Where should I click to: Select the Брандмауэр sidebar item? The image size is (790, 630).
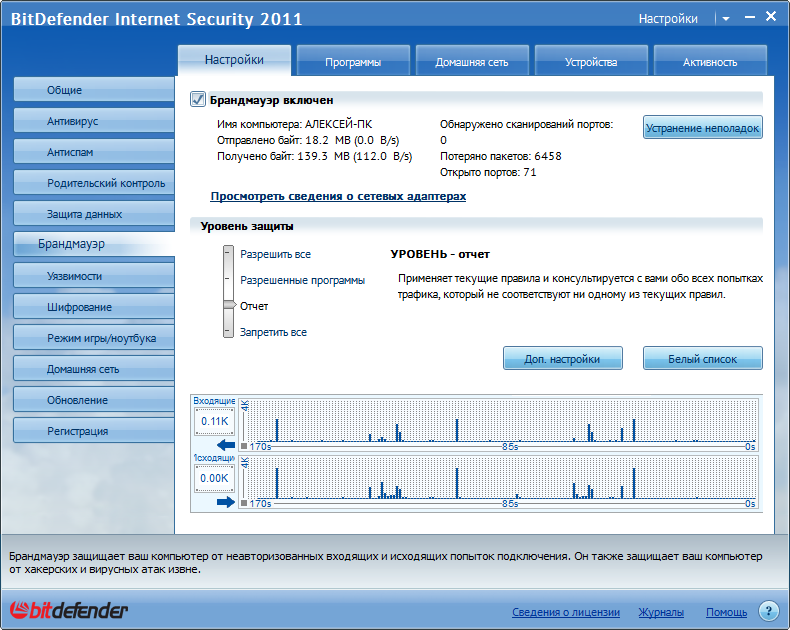point(94,244)
